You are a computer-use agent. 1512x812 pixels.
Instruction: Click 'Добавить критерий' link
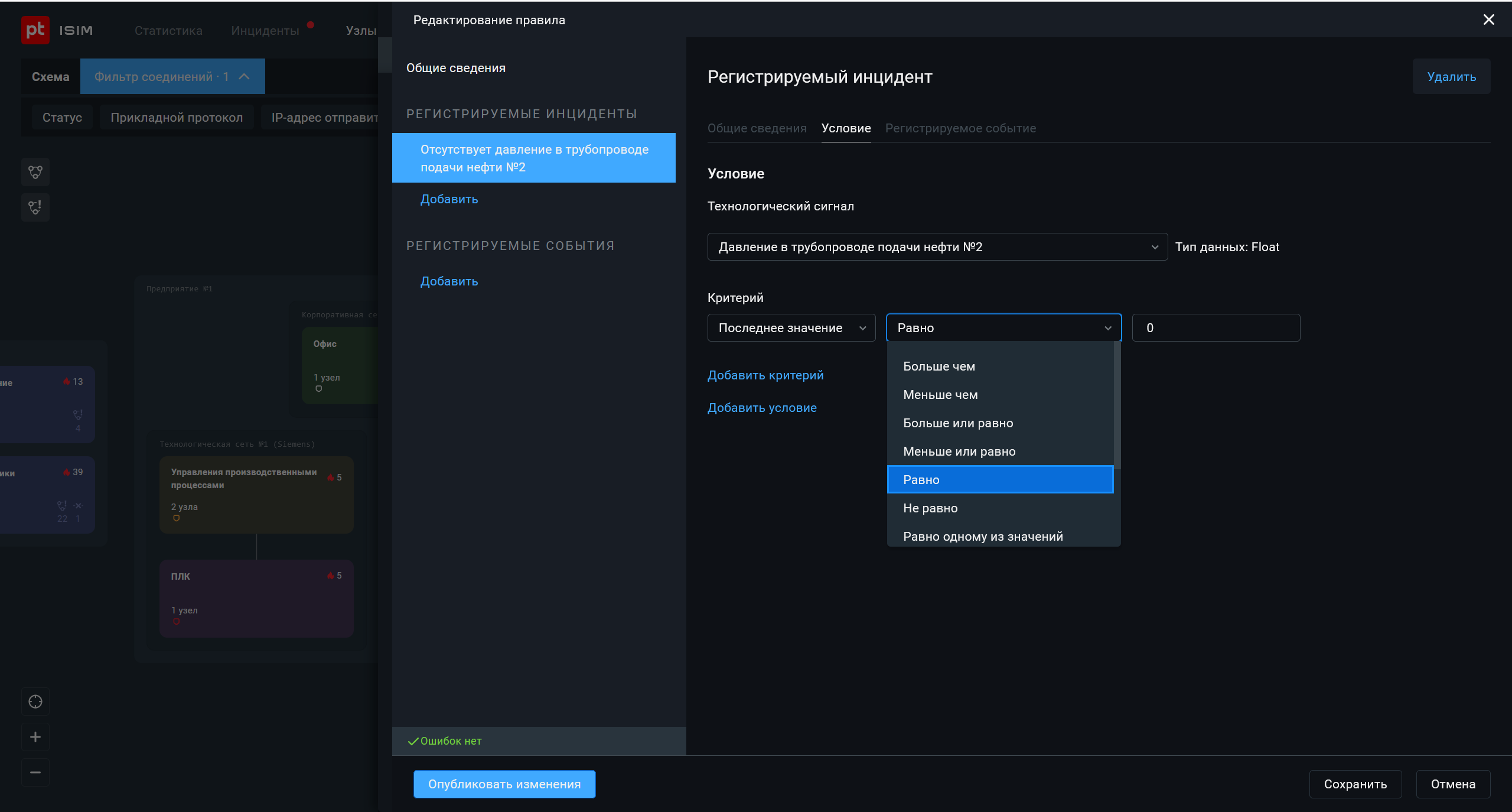[x=765, y=375]
